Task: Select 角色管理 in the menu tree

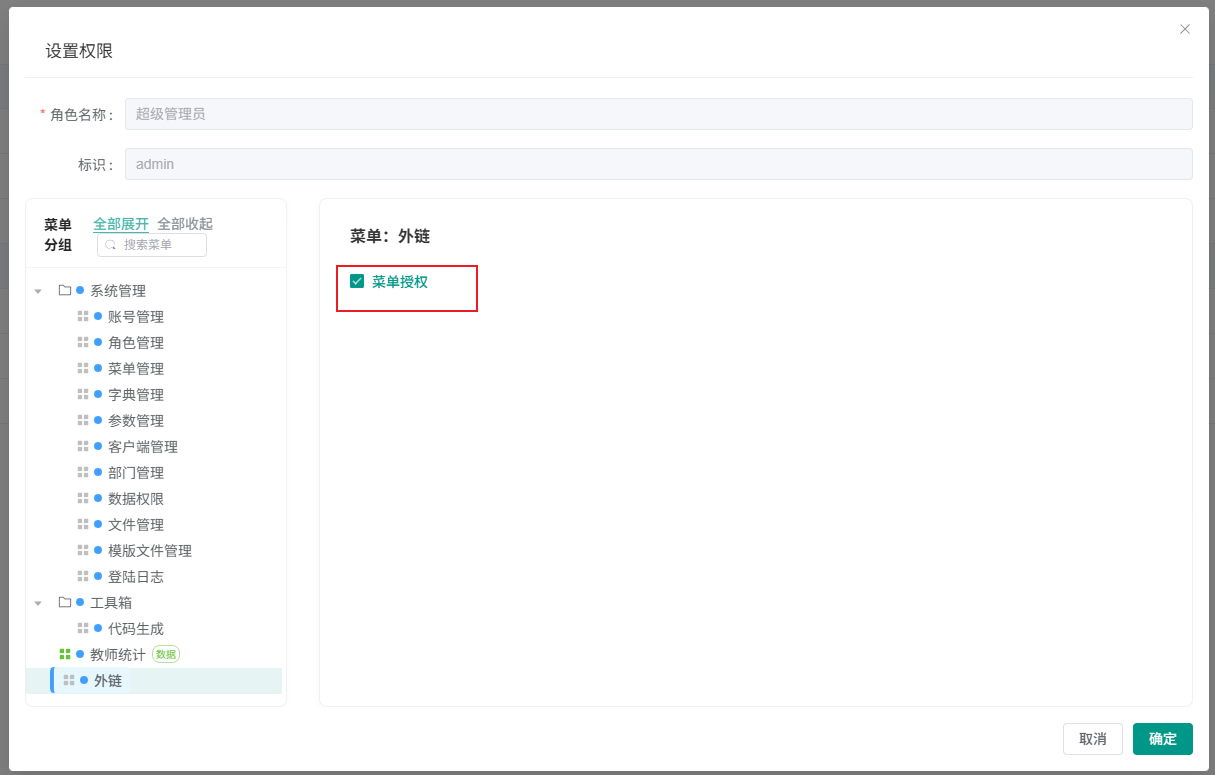Action: pos(136,343)
